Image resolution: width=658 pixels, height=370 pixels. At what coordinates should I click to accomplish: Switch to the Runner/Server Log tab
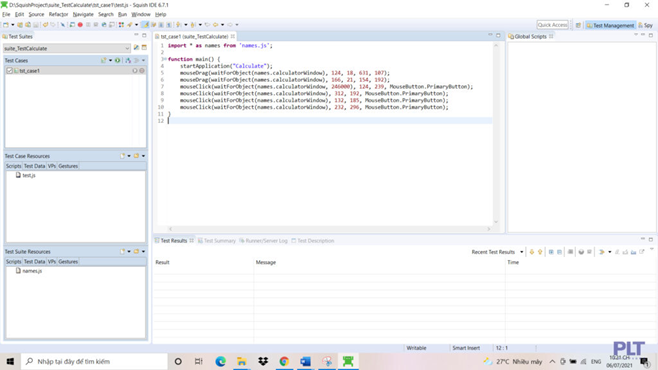point(263,241)
